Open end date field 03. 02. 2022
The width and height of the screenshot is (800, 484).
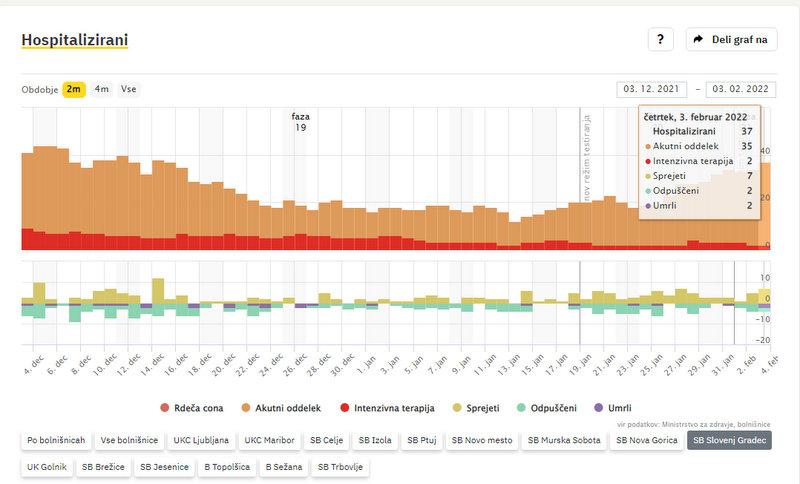point(741,89)
